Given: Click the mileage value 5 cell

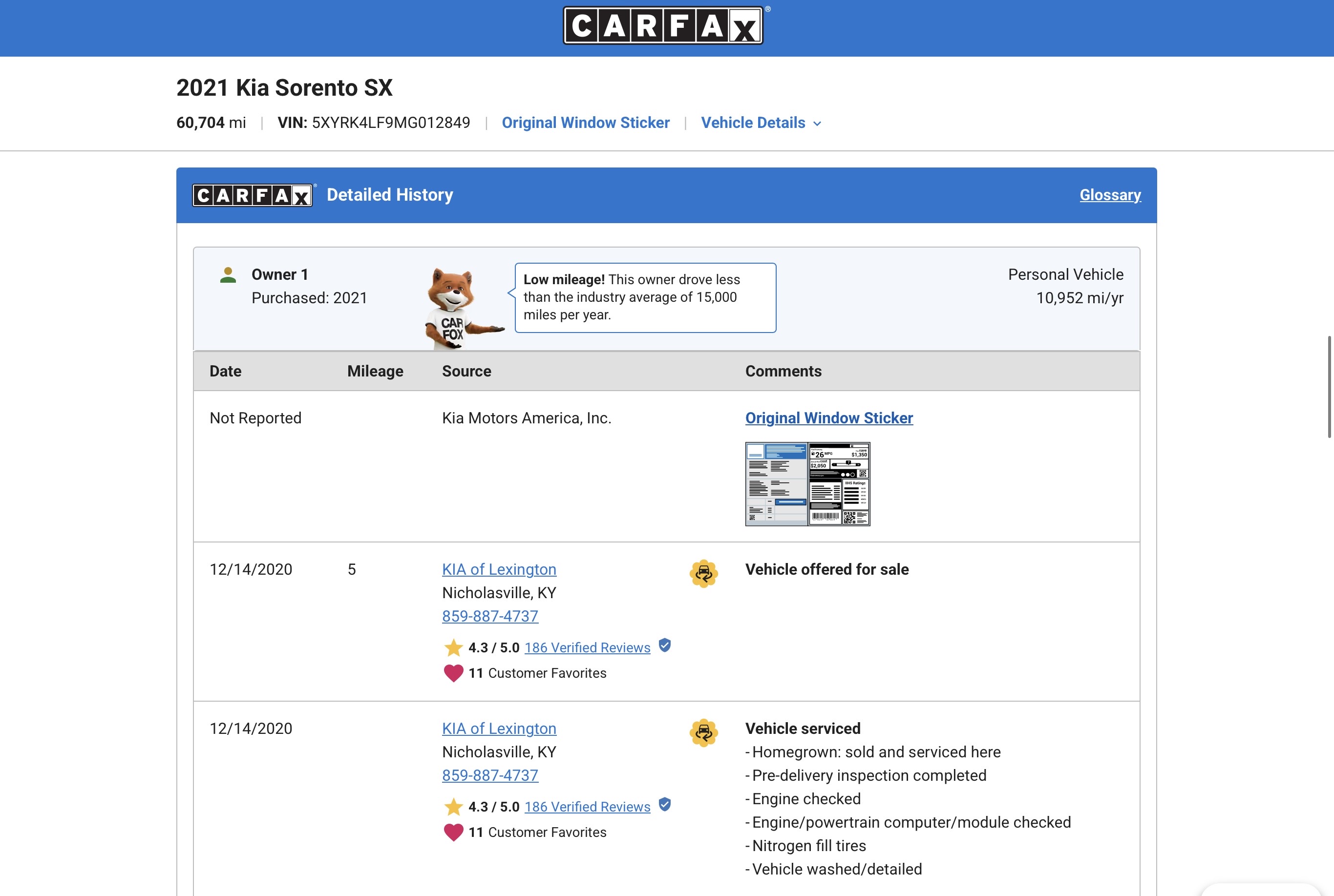Looking at the screenshot, I should (352, 570).
